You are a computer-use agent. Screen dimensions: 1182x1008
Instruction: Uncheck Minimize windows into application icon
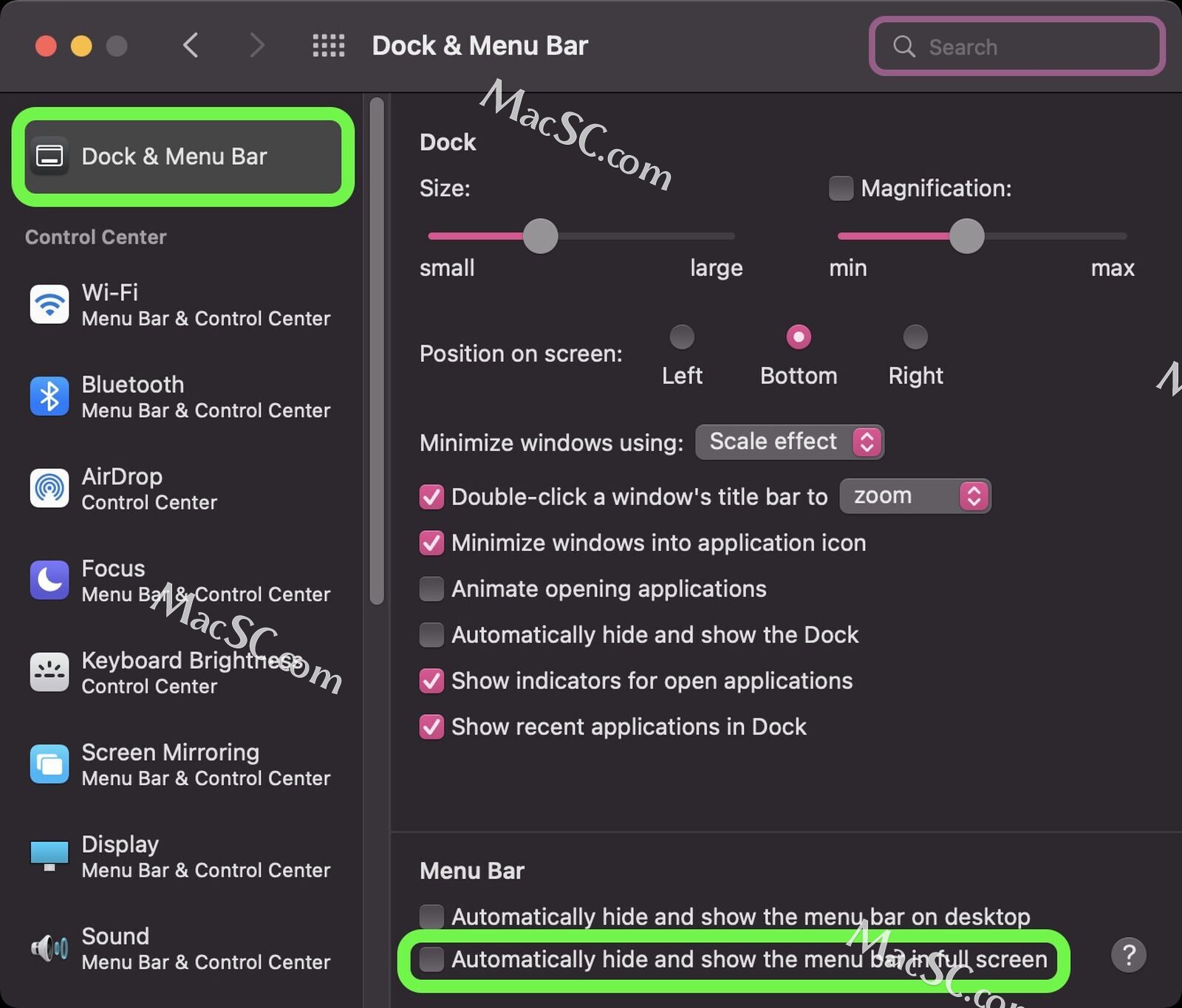(x=431, y=543)
